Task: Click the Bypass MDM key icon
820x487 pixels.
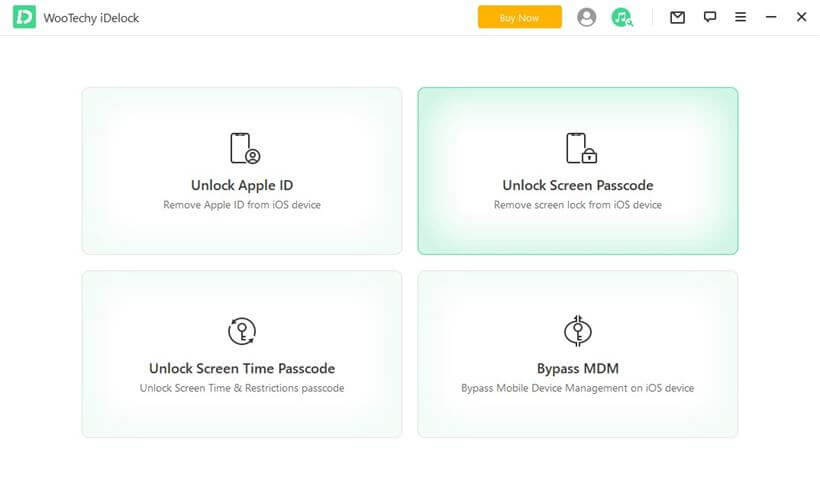Action: tap(578, 331)
